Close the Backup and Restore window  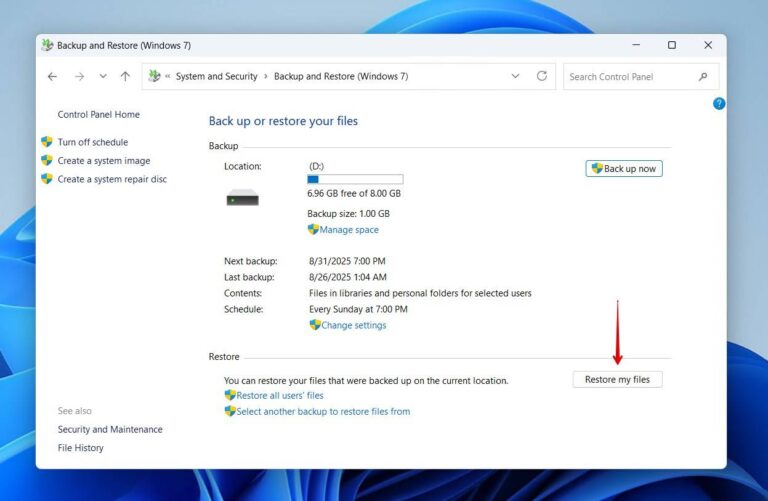click(708, 45)
